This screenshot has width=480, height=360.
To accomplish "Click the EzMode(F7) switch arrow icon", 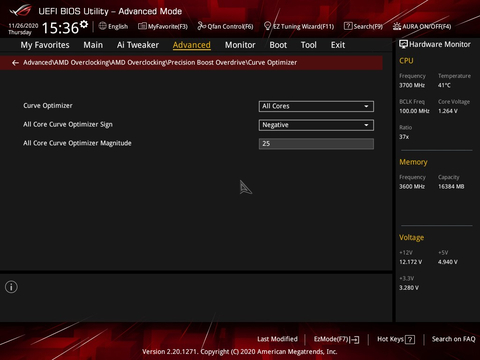I will [354, 339].
